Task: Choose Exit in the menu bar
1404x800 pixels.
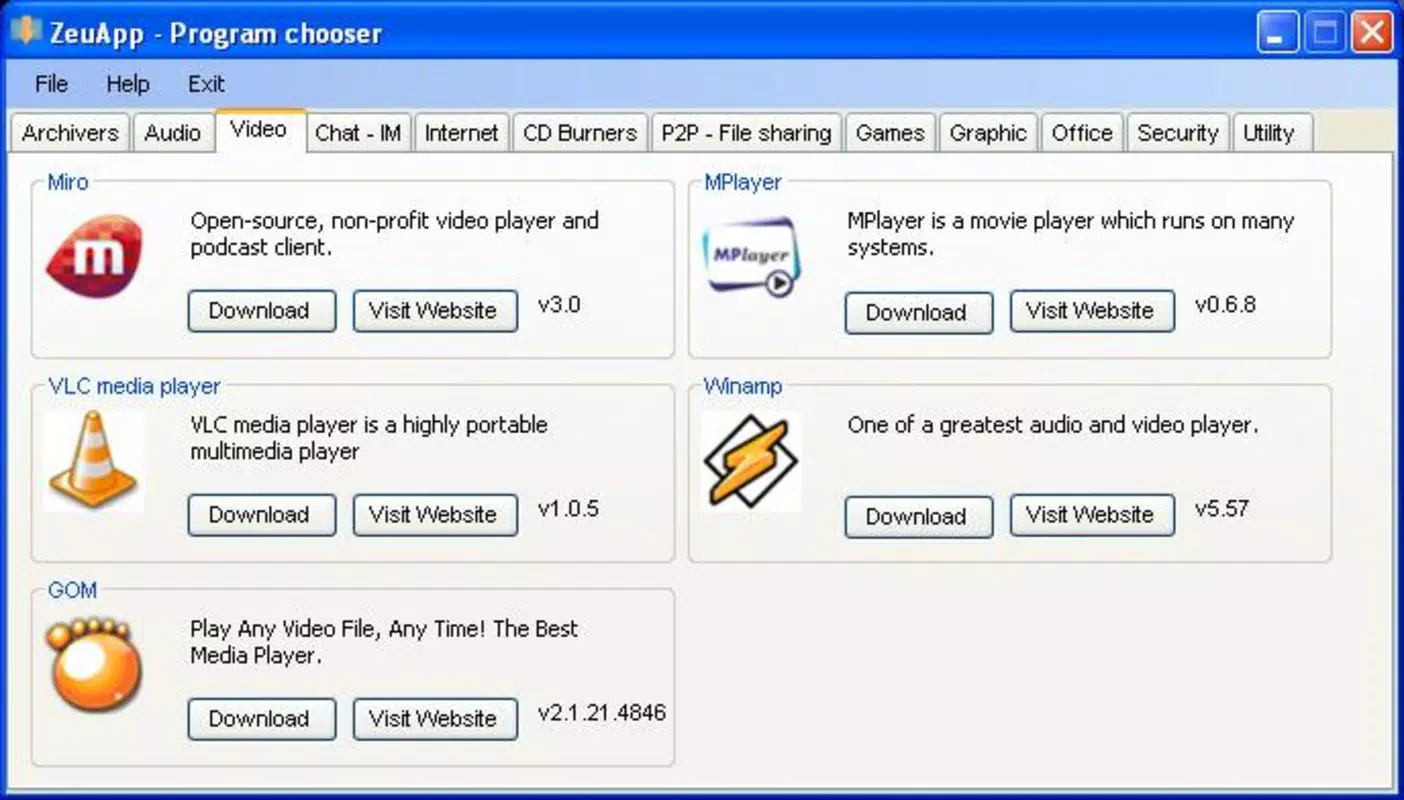Action: tap(206, 84)
